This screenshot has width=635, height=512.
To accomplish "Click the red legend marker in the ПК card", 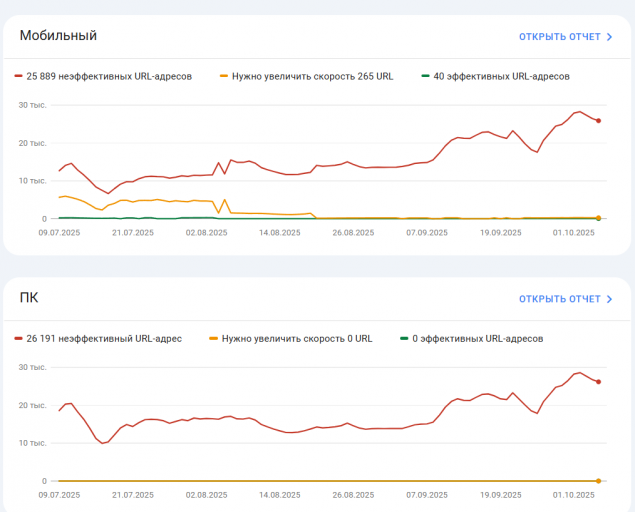I will point(18,339).
